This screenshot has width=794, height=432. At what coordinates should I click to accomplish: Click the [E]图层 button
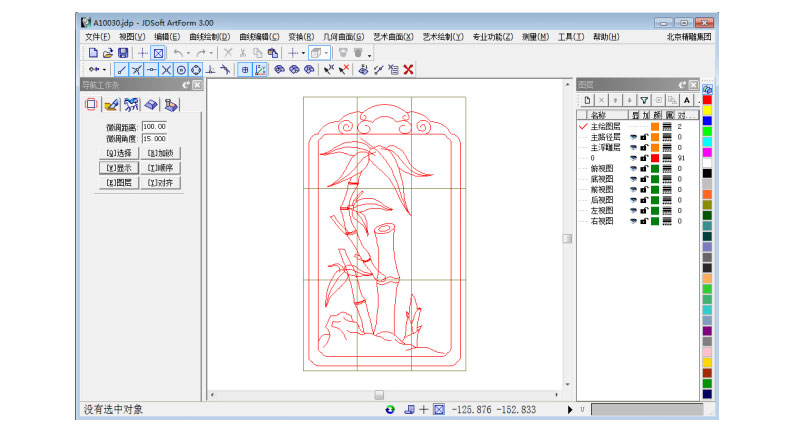point(118,183)
